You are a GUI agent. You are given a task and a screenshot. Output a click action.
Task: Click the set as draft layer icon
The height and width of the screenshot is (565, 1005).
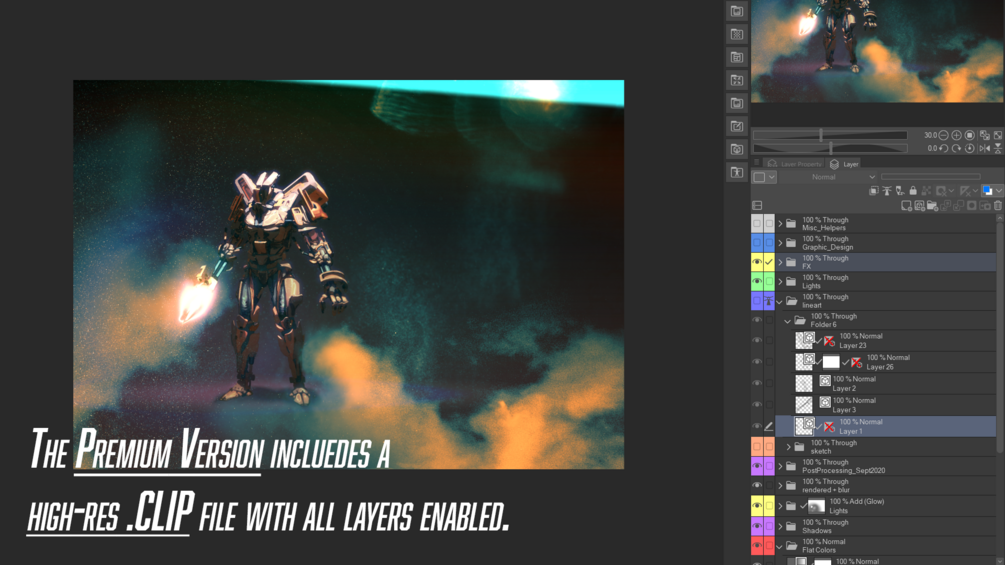coord(900,191)
